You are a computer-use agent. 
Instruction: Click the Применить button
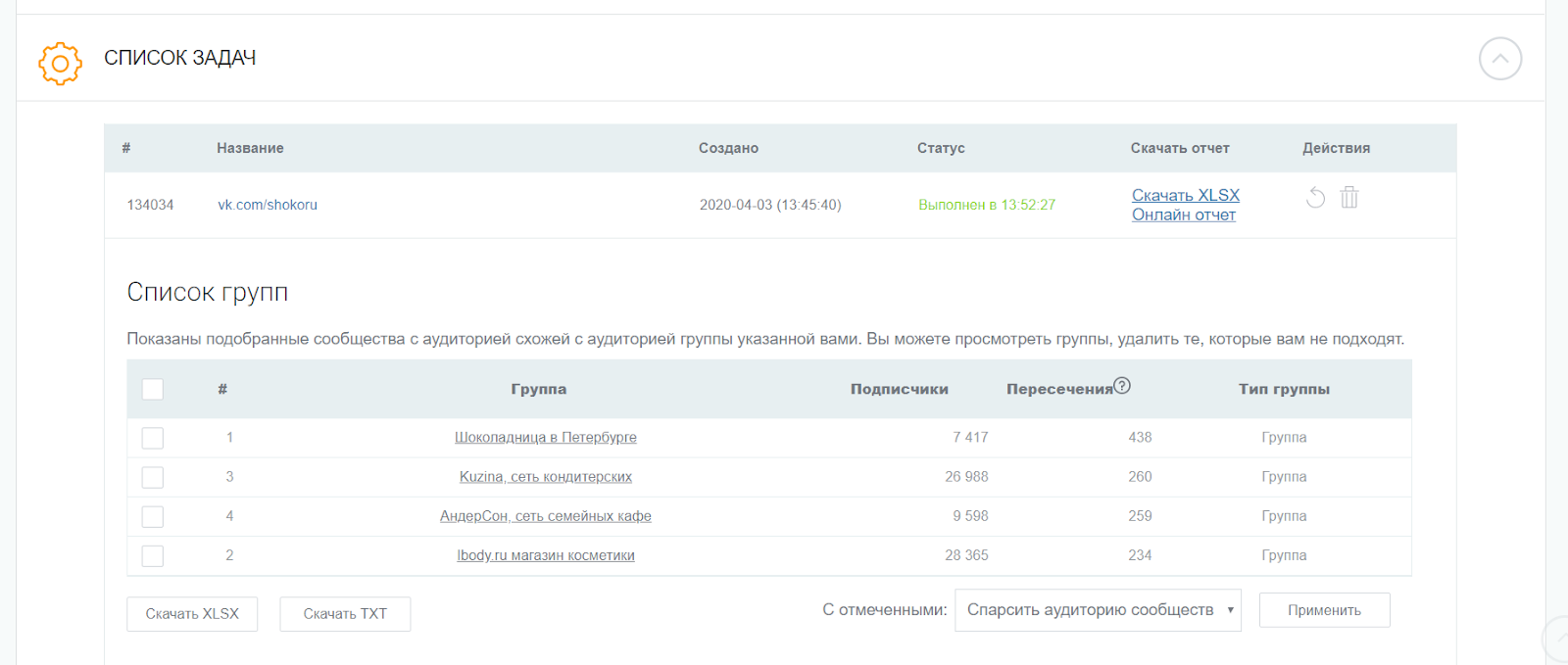coord(1324,610)
